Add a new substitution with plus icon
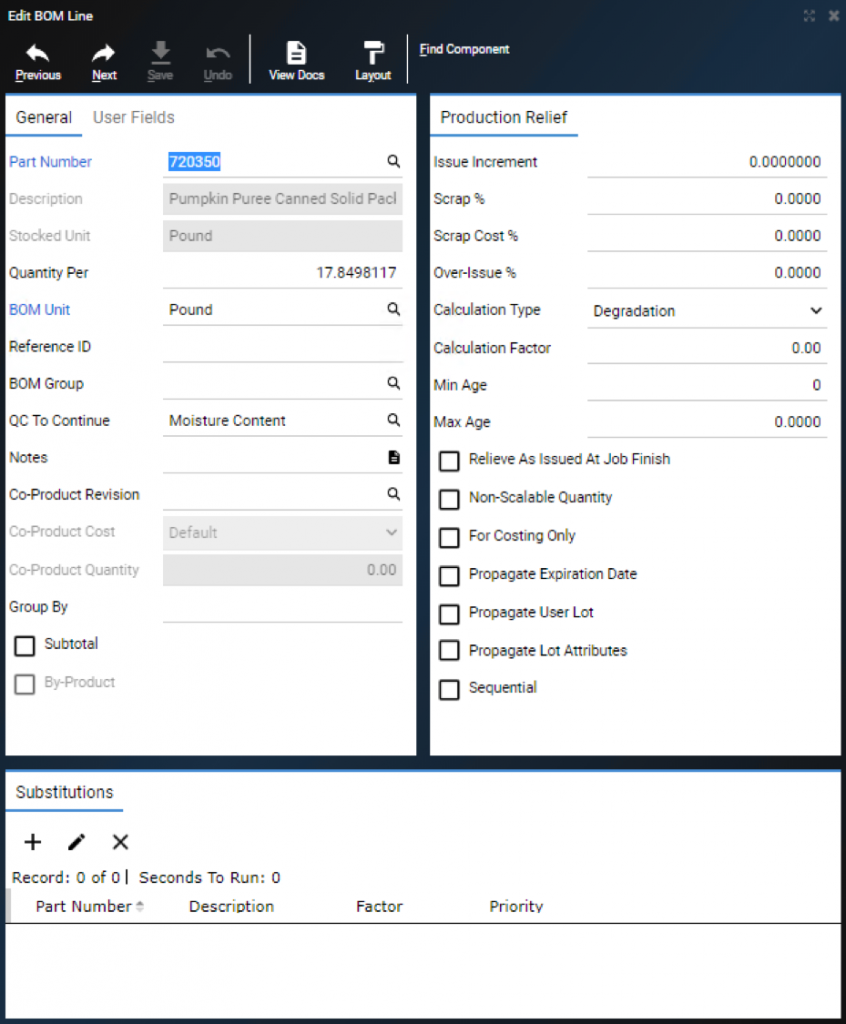 pyautogui.click(x=33, y=842)
